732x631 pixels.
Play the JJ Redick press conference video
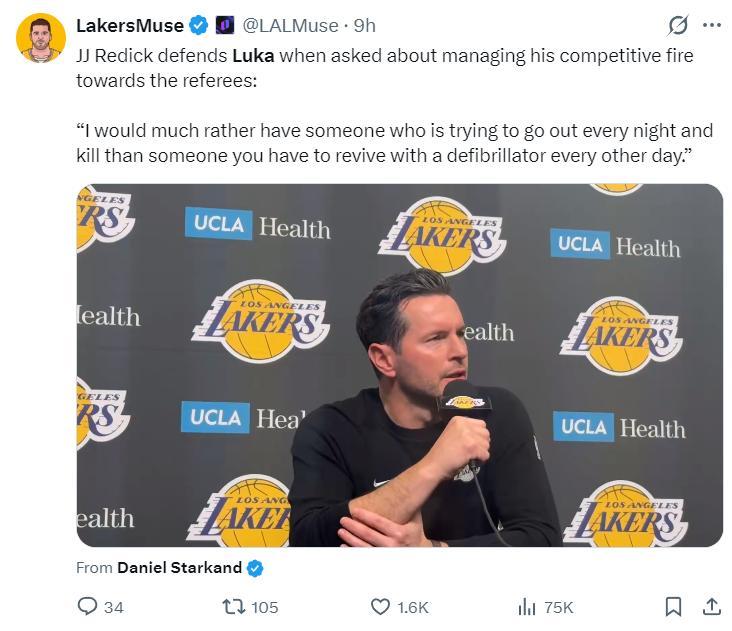tap(399, 365)
